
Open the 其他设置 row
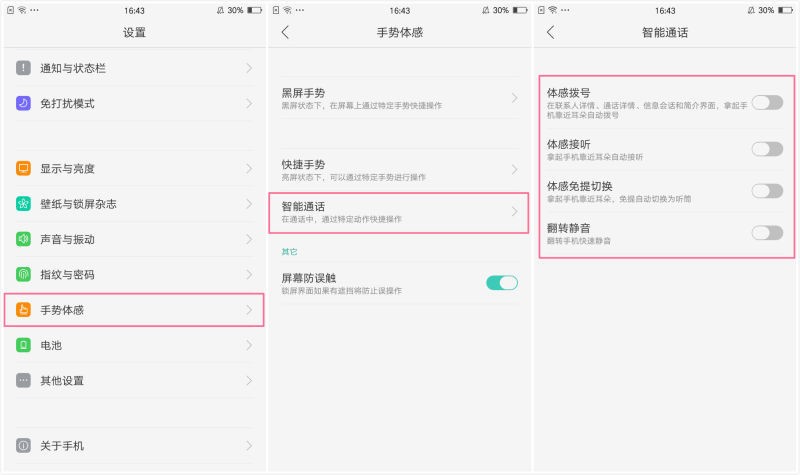(134, 380)
